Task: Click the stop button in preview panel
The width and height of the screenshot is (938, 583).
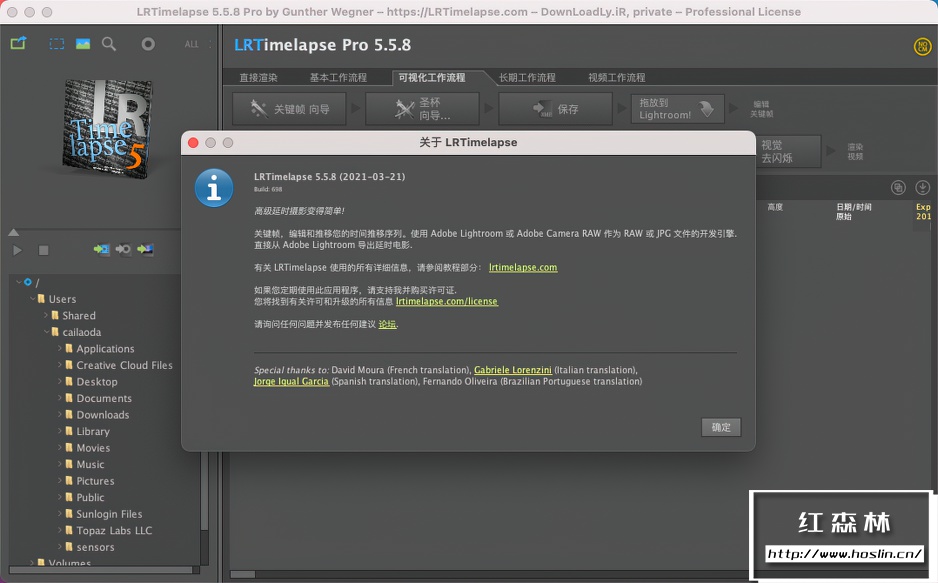Action: (x=44, y=250)
